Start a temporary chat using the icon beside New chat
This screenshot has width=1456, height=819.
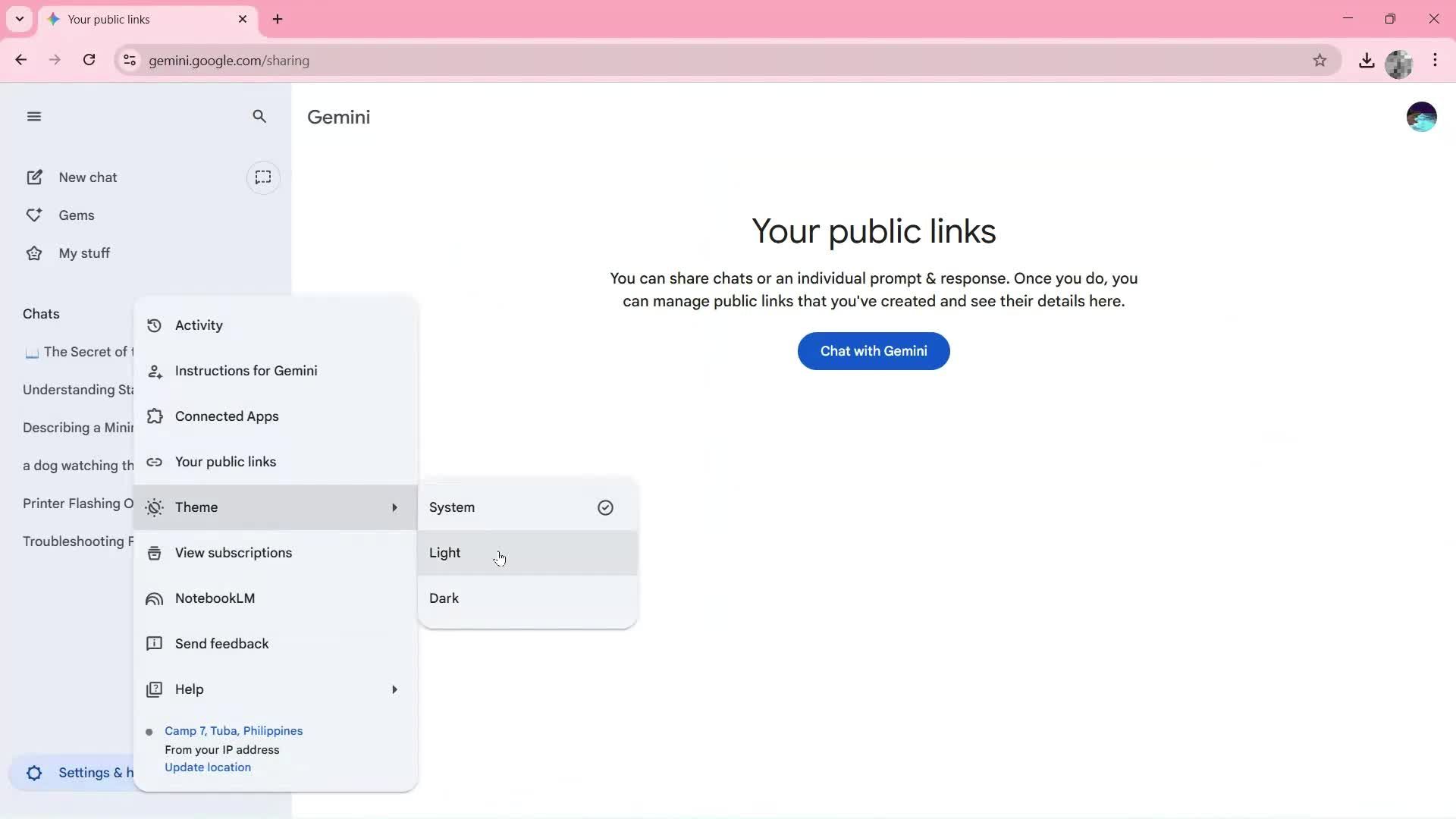[x=263, y=177]
